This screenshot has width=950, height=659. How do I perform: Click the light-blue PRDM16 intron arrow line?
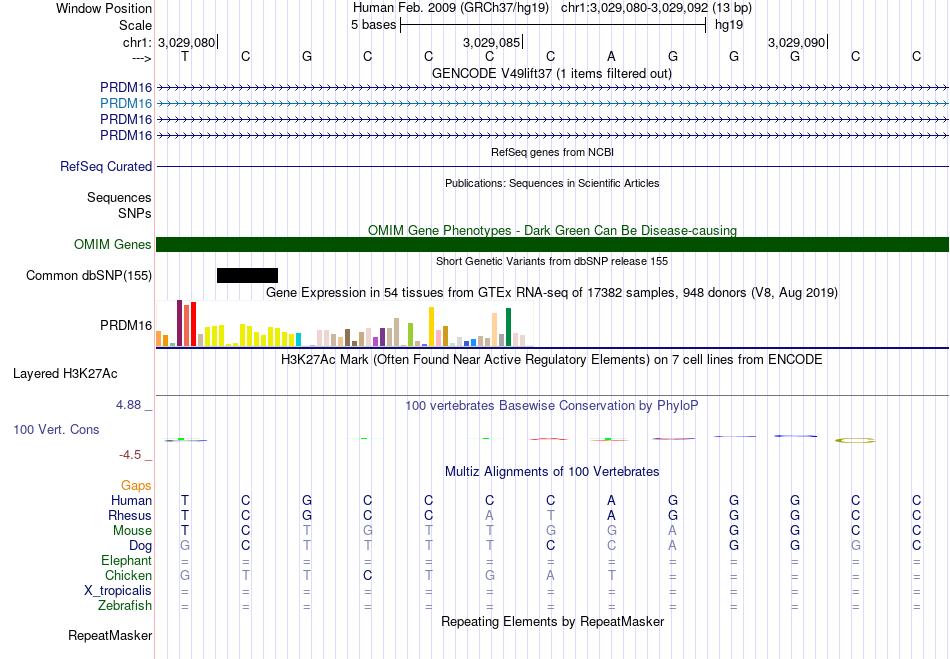point(552,104)
